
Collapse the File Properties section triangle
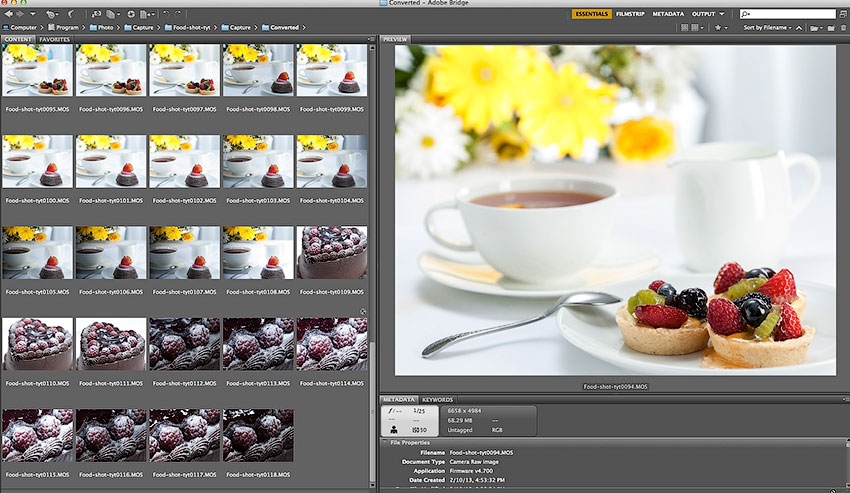[385, 443]
